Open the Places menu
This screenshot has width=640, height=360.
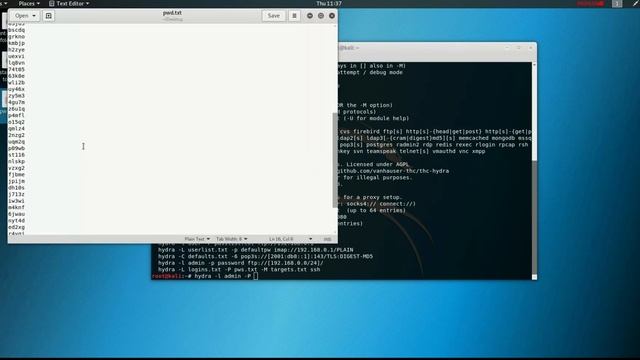tap(29, 3)
